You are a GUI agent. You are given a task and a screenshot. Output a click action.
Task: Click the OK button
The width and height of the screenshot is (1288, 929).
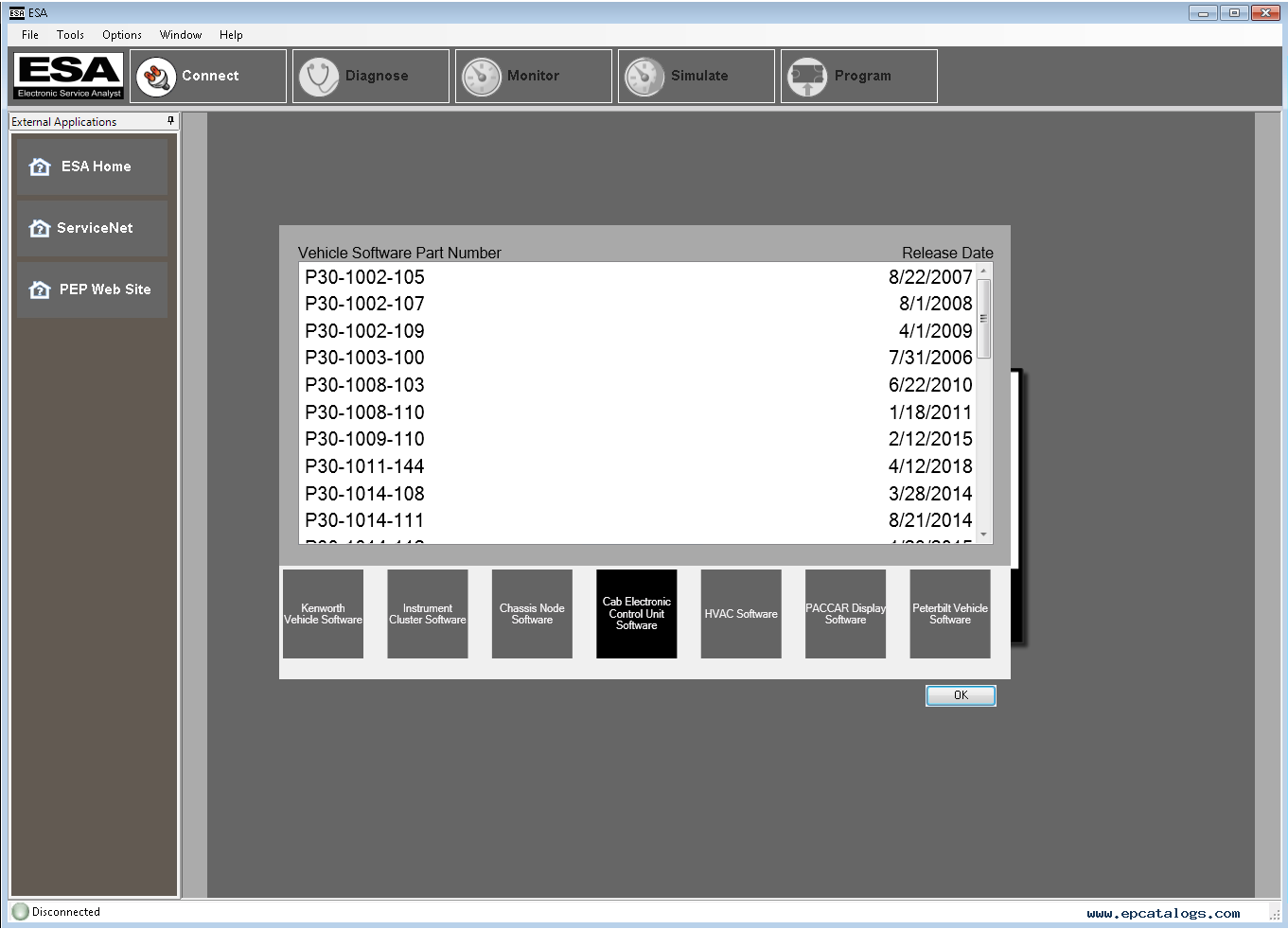click(x=961, y=695)
